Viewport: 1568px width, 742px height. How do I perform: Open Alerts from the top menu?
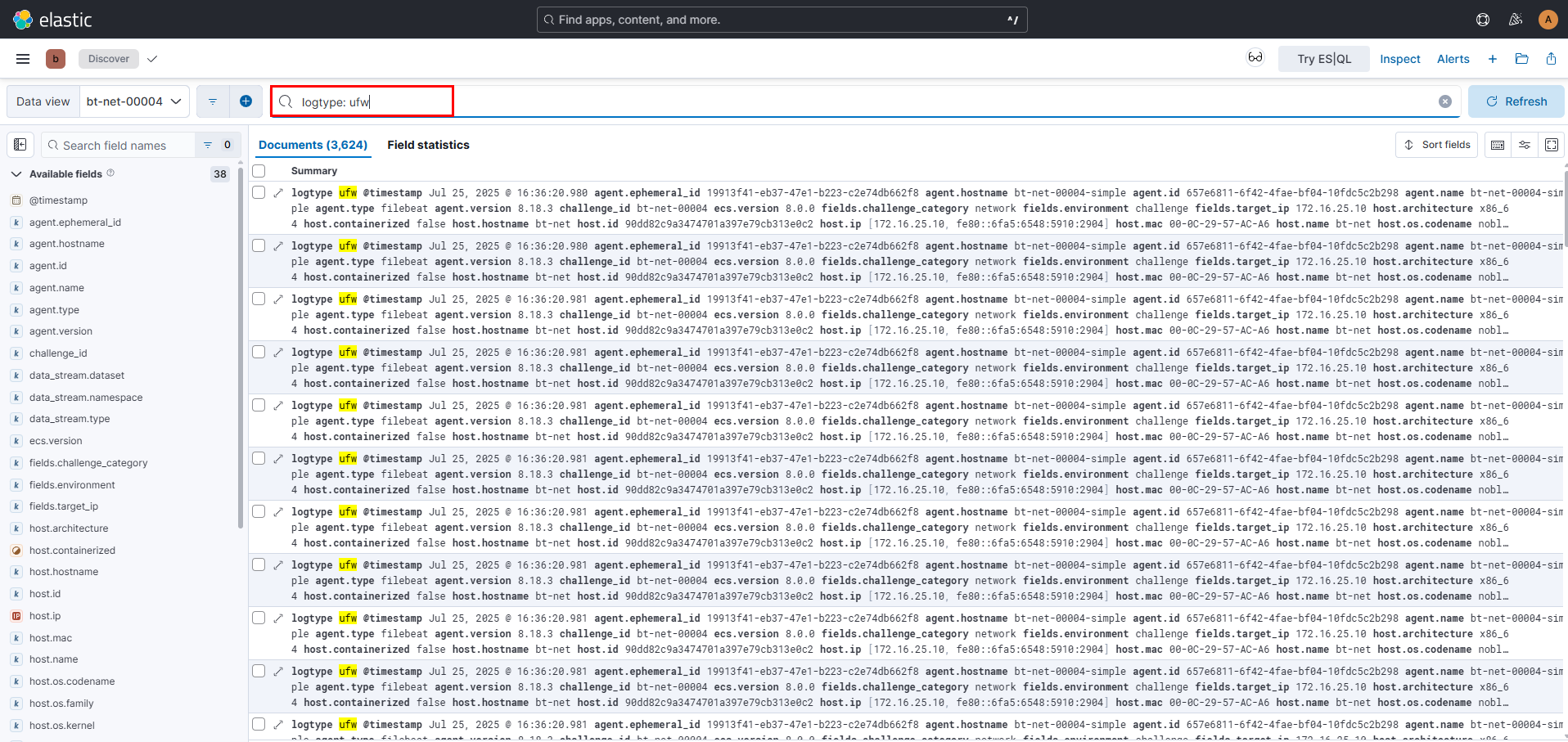[1453, 59]
